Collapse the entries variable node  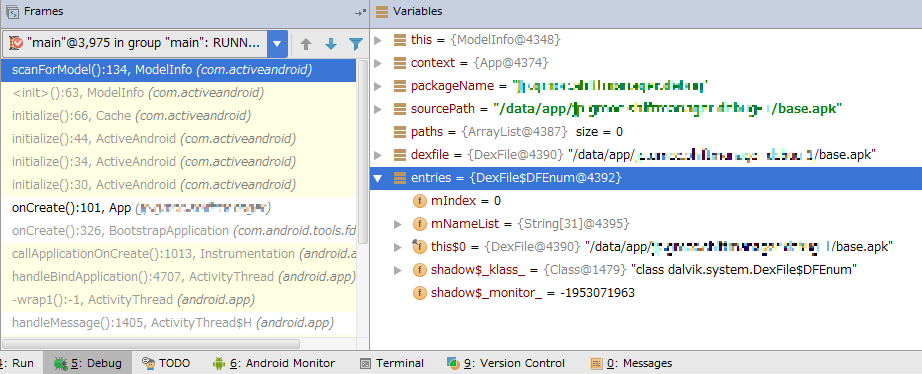pos(378,178)
